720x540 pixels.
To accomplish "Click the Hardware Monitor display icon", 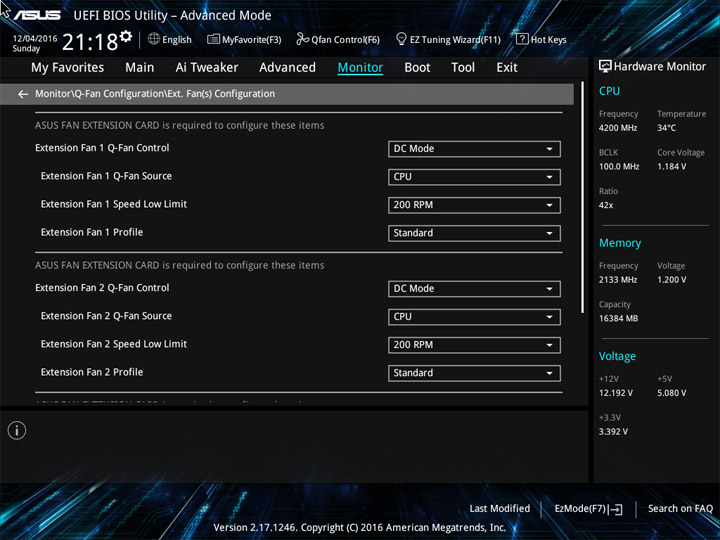I will (x=605, y=66).
